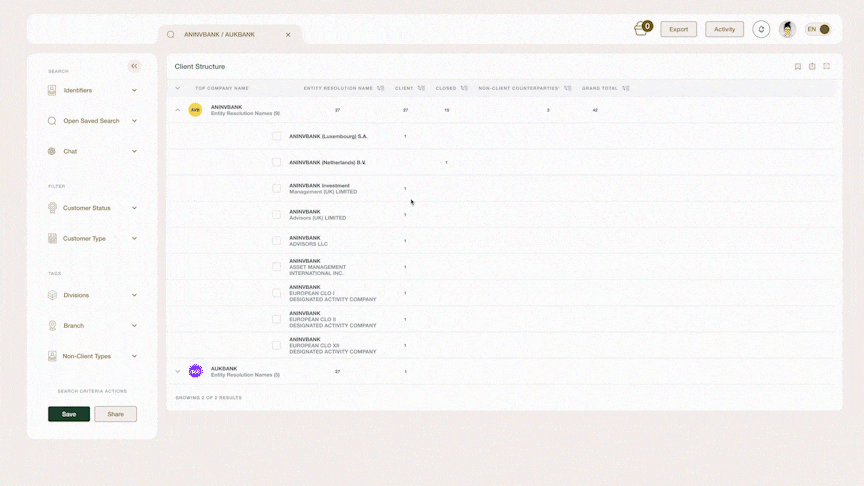The width and height of the screenshot is (864, 486).
Task: Click the Non-Client Types icon
Action: (x=52, y=356)
